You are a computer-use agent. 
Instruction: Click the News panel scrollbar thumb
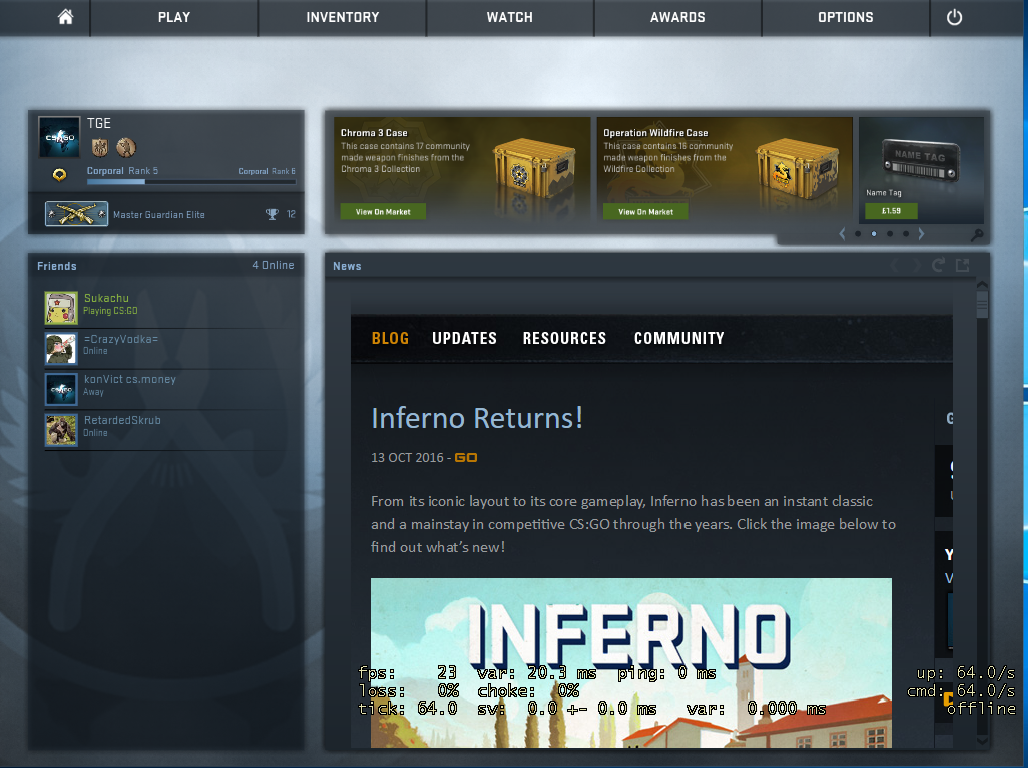(982, 305)
